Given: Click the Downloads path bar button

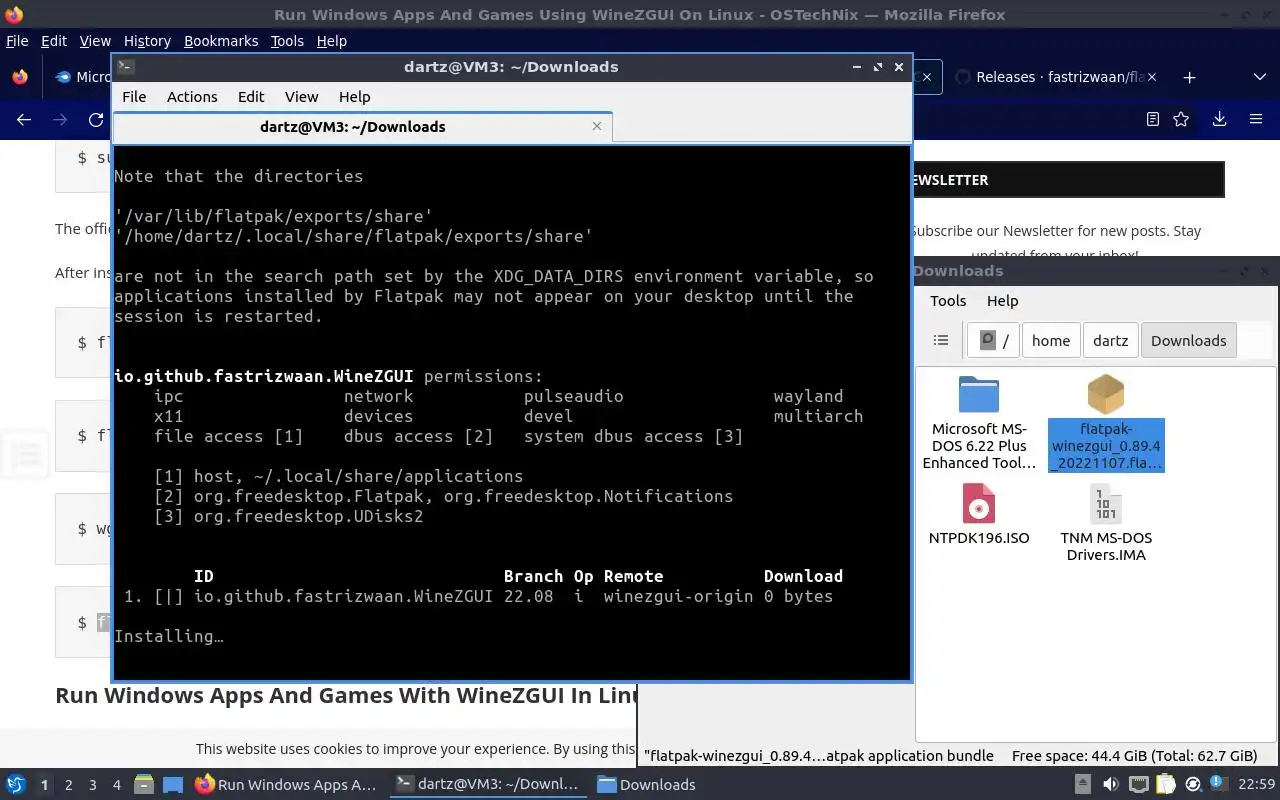Looking at the screenshot, I should pyautogui.click(x=1188, y=340).
